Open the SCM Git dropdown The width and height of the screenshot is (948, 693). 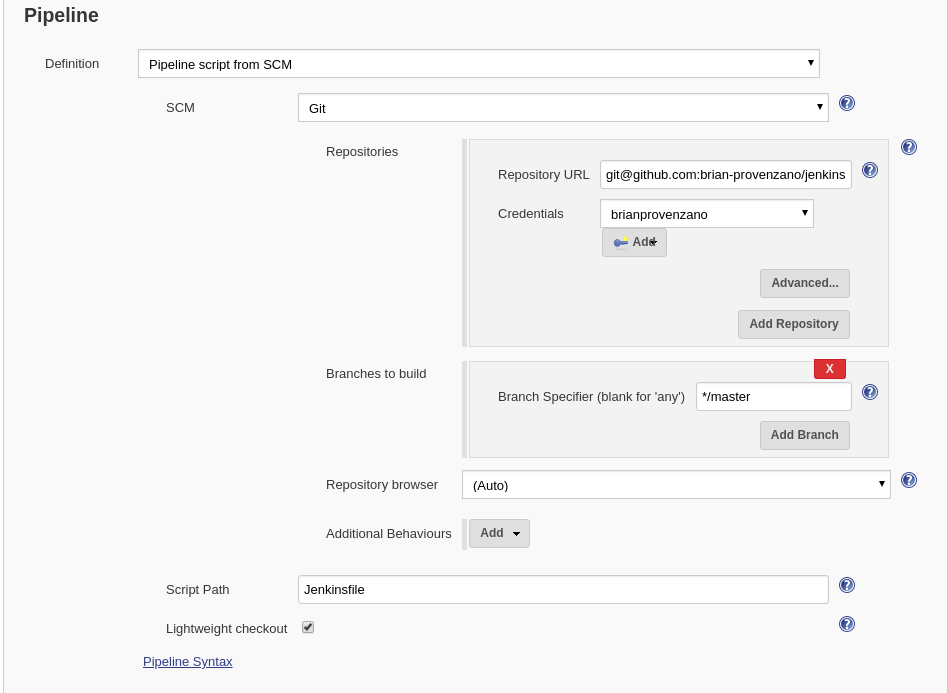click(563, 108)
